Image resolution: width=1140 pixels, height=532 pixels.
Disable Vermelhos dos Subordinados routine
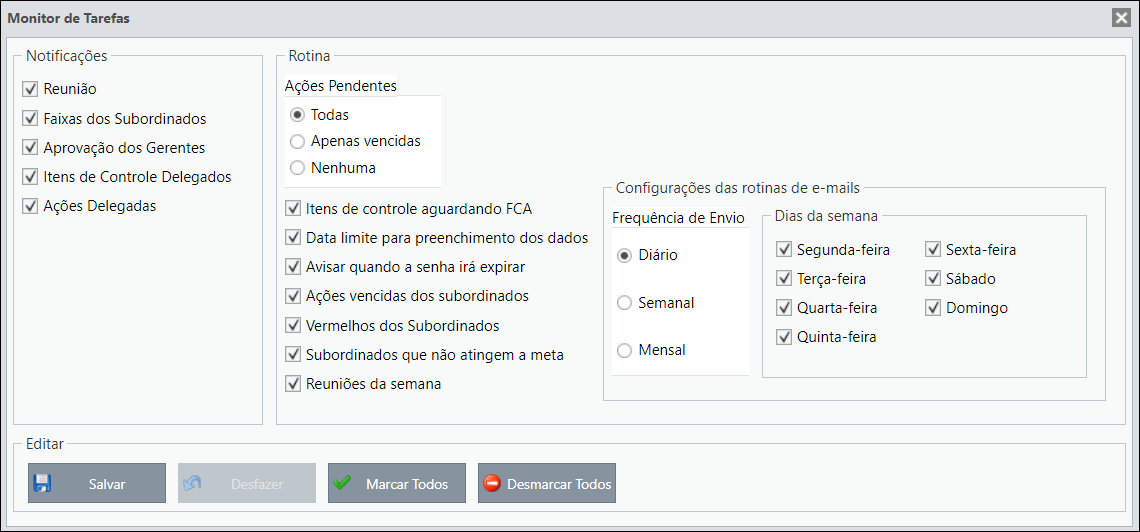pyautogui.click(x=293, y=325)
